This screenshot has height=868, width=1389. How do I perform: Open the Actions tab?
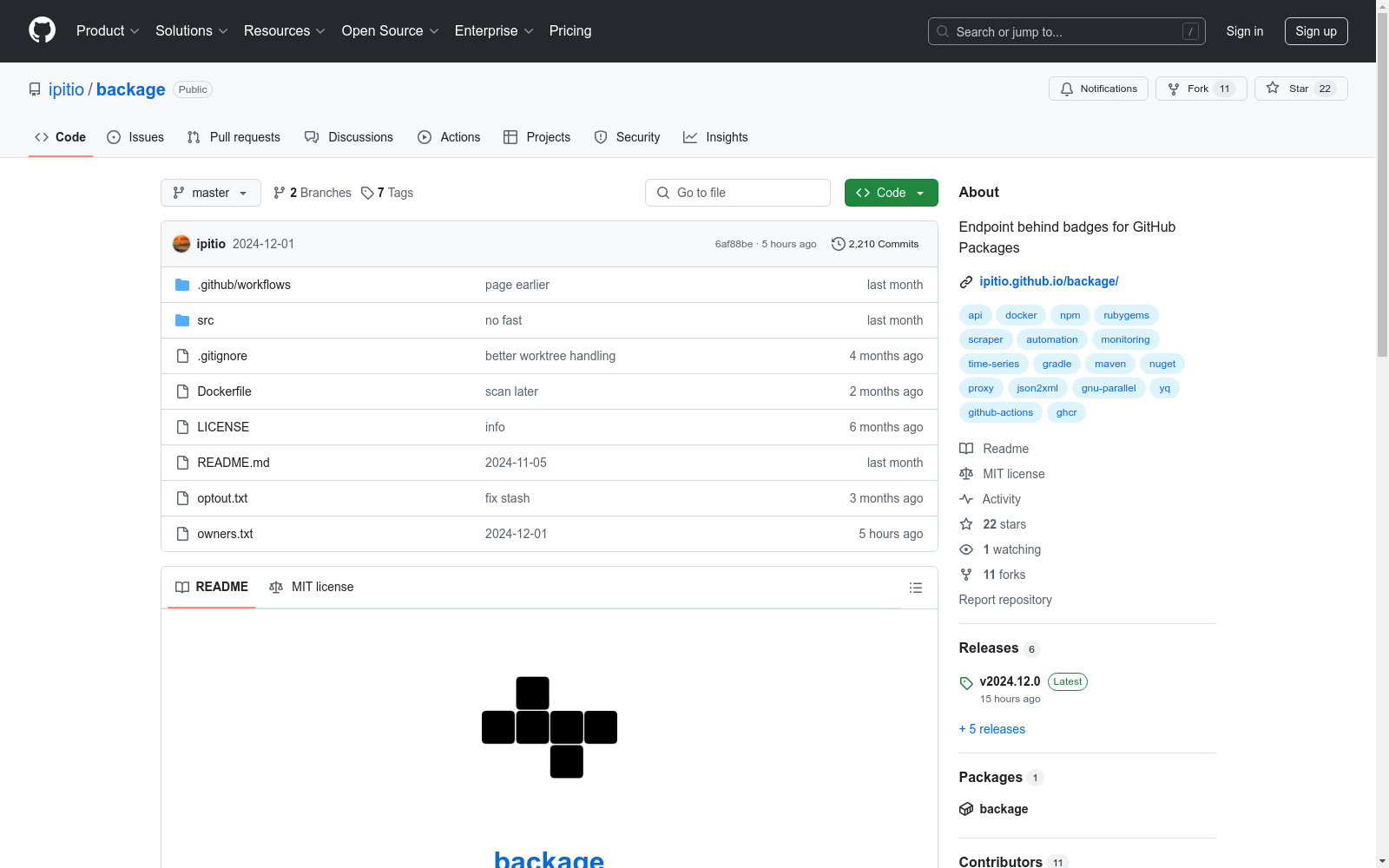tap(449, 137)
